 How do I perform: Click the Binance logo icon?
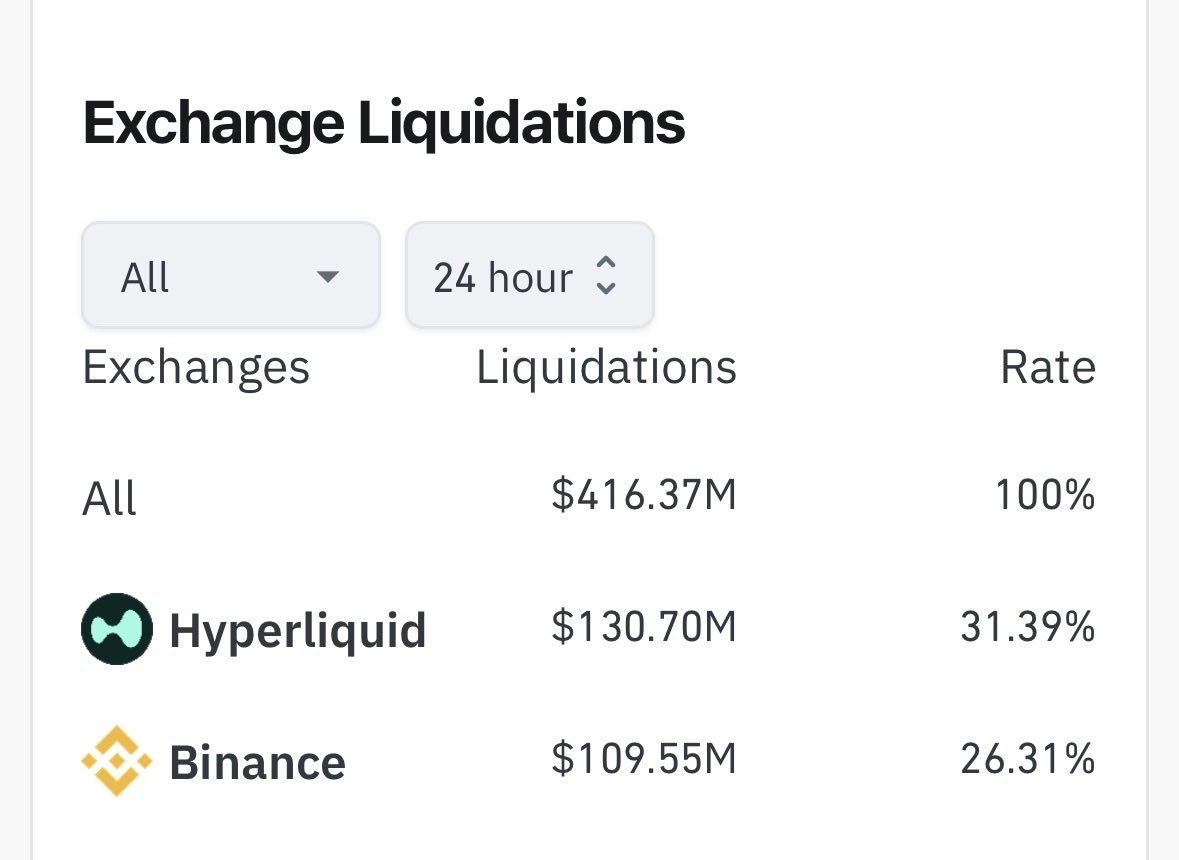[117, 761]
